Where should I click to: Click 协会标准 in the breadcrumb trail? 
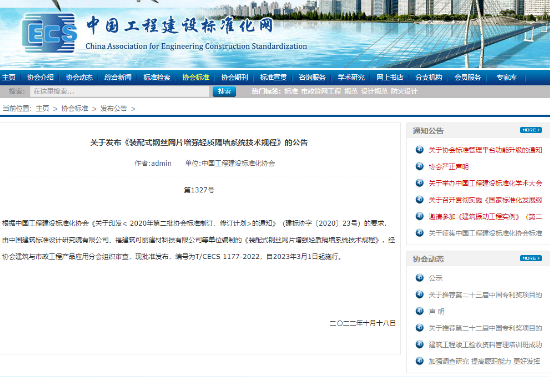coord(75,108)
